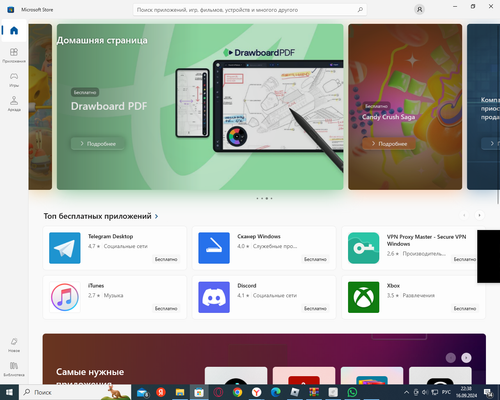Image resolution: width=500 pixels, height=400 pixels.
Task: Click Details button for Candy Crush Saga
Action: click(389, 144)
